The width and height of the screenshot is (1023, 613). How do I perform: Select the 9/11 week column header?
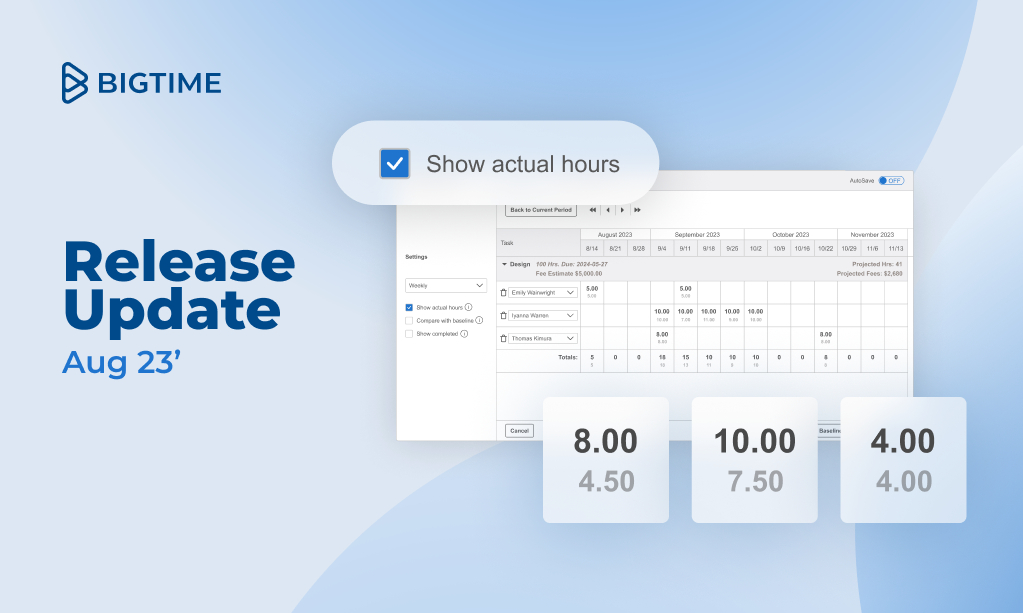[x=686, y=248]
